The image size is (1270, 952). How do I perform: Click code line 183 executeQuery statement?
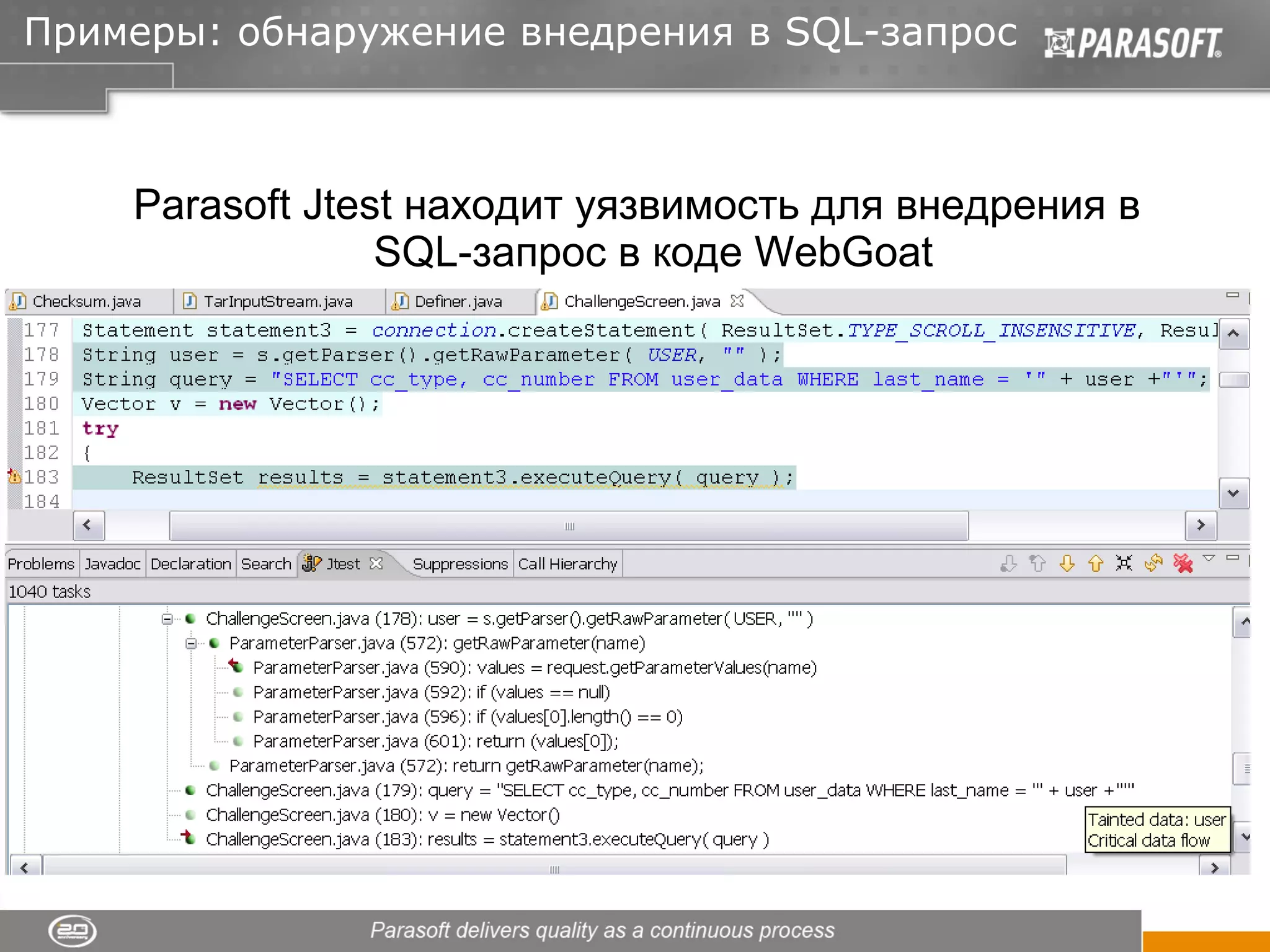(462, 477)
